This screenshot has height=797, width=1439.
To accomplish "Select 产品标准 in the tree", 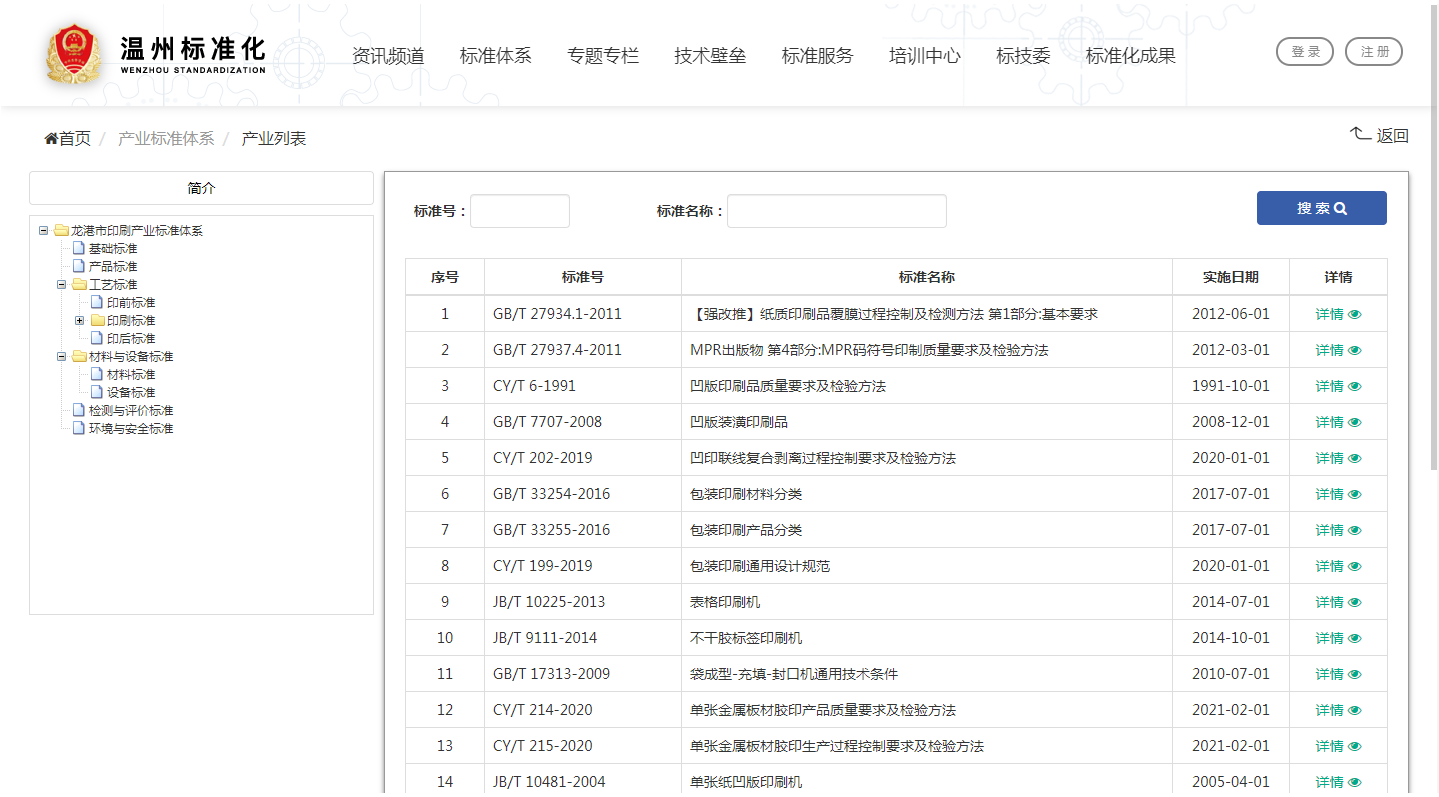I will click(x=113, y=267).
